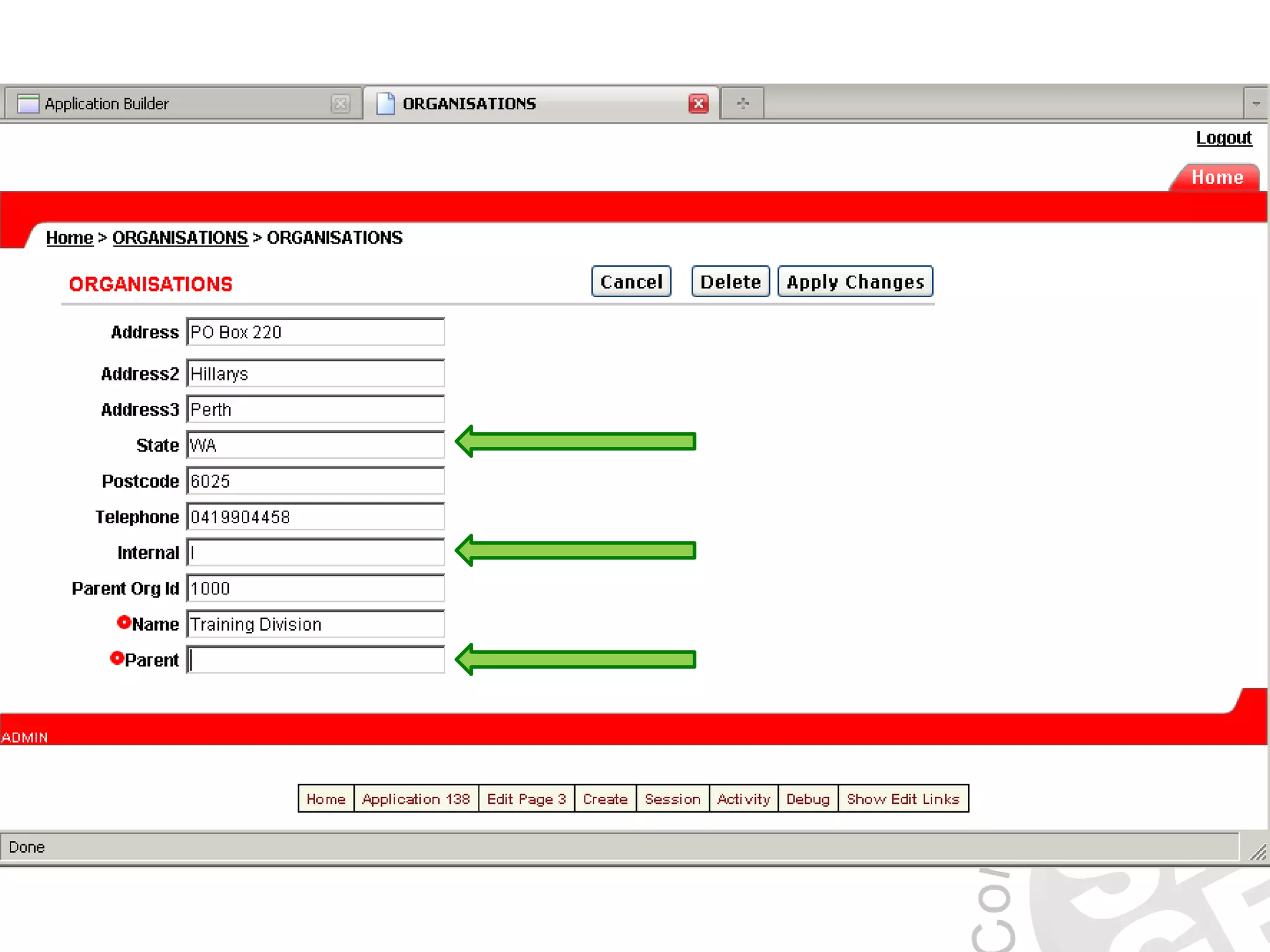The height and width of the screenshot is (952, 1270).
Task: Click the Logout link
Action: (x=1223, y=138)
